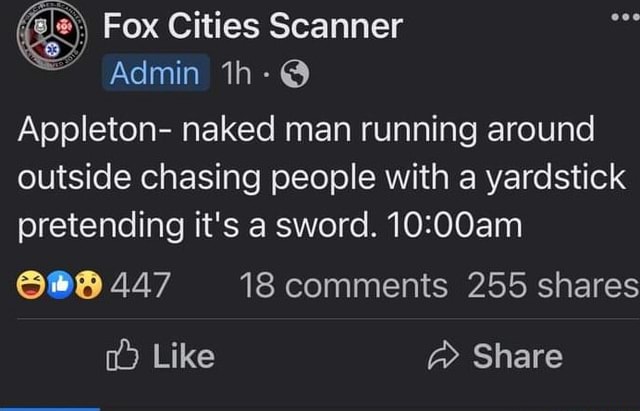Click the globe public privacy icon
Image resolution: width=640 pixels, height=411 pixels.
tap(295, 74)
